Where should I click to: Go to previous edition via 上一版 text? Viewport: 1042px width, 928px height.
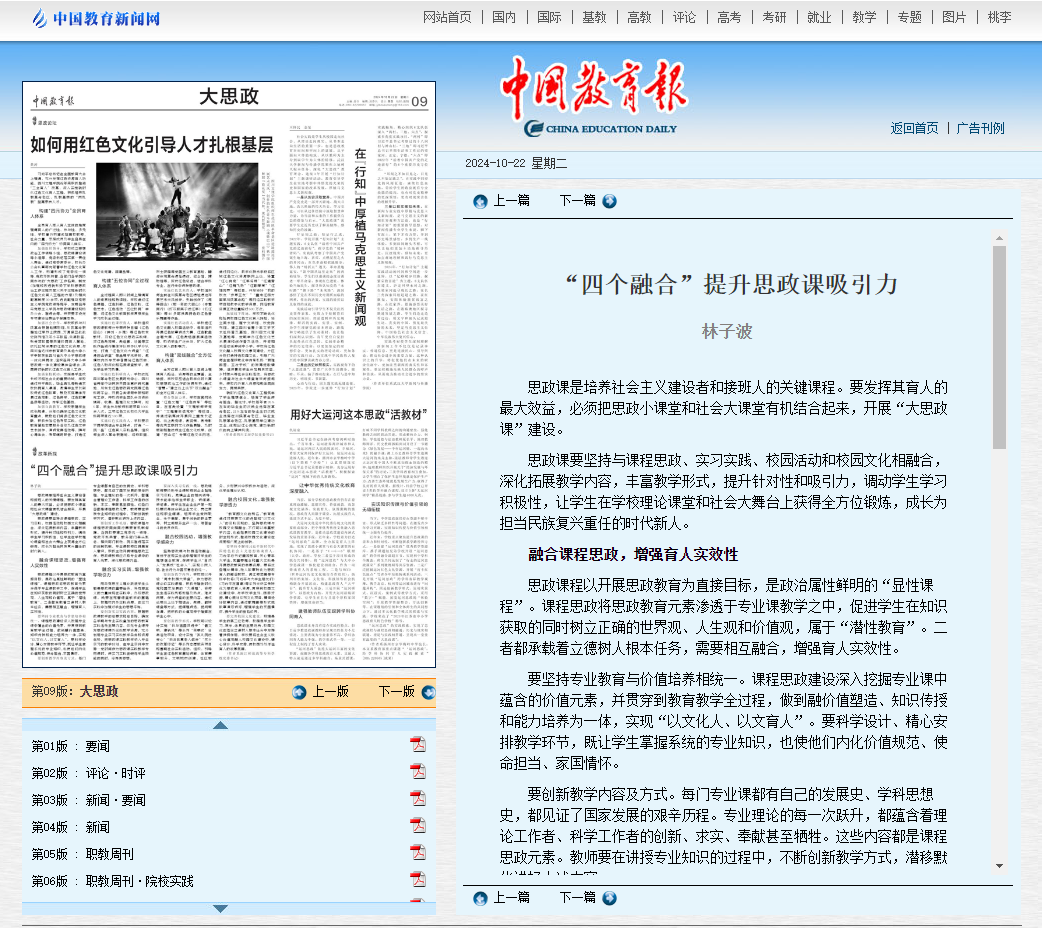tap(331, 692)
